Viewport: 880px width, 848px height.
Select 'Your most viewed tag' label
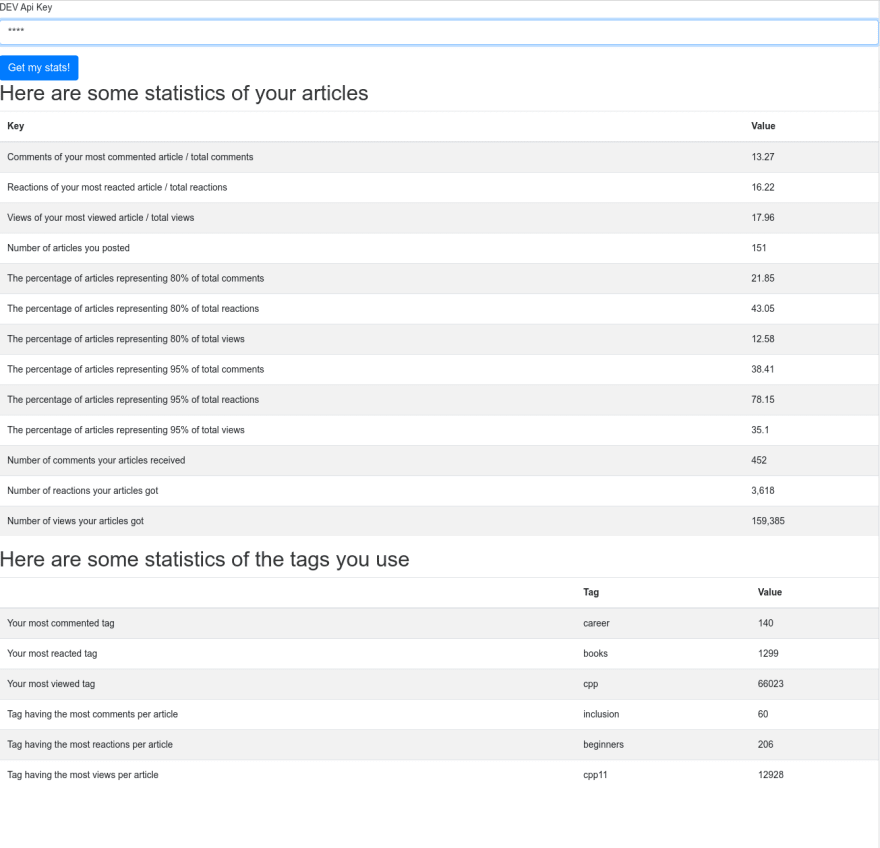[51, 684]
